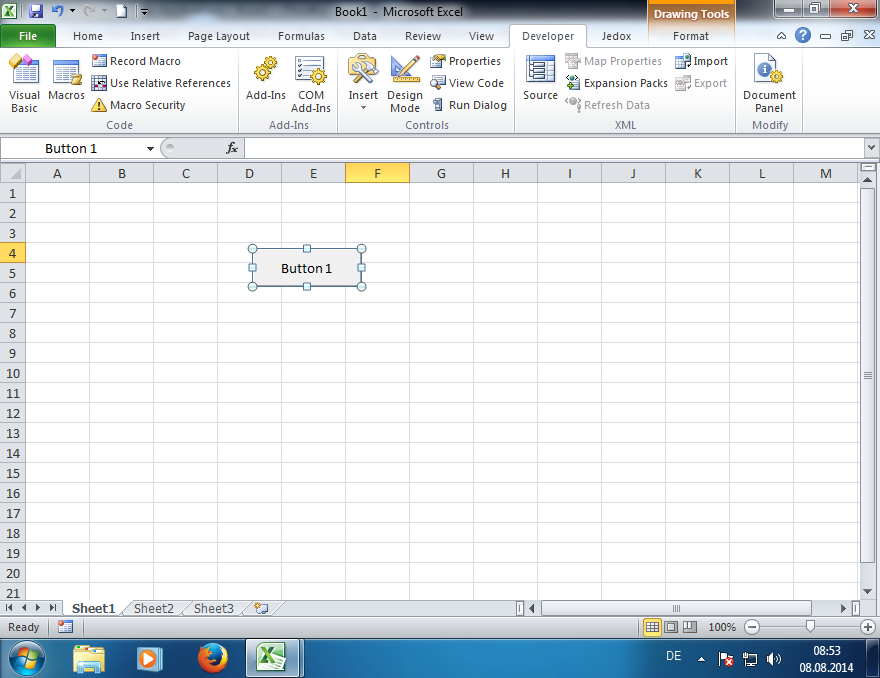The width and height of the screenshot is (880, 678).
Task: Open the Visual Basic editor
Action: [24, 84]
